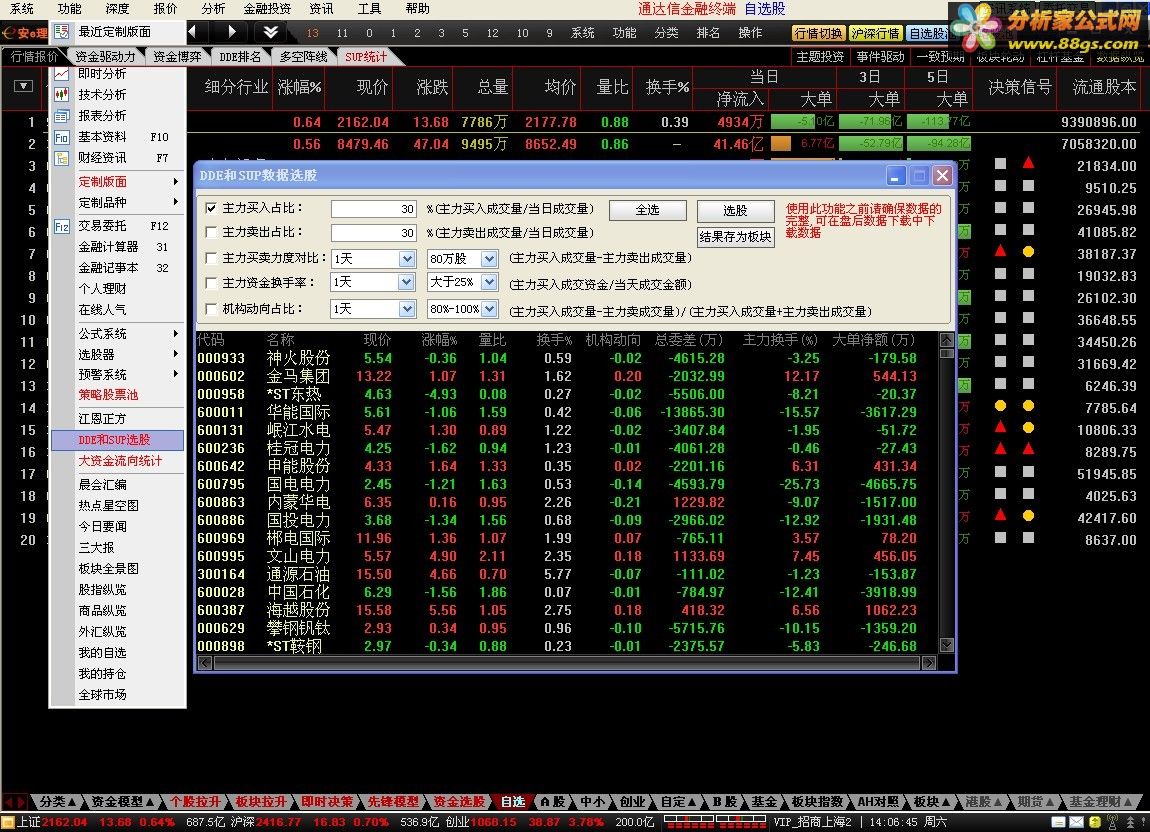Open the 大于25% dropdown
The image size is (1150, 832).
489,282
